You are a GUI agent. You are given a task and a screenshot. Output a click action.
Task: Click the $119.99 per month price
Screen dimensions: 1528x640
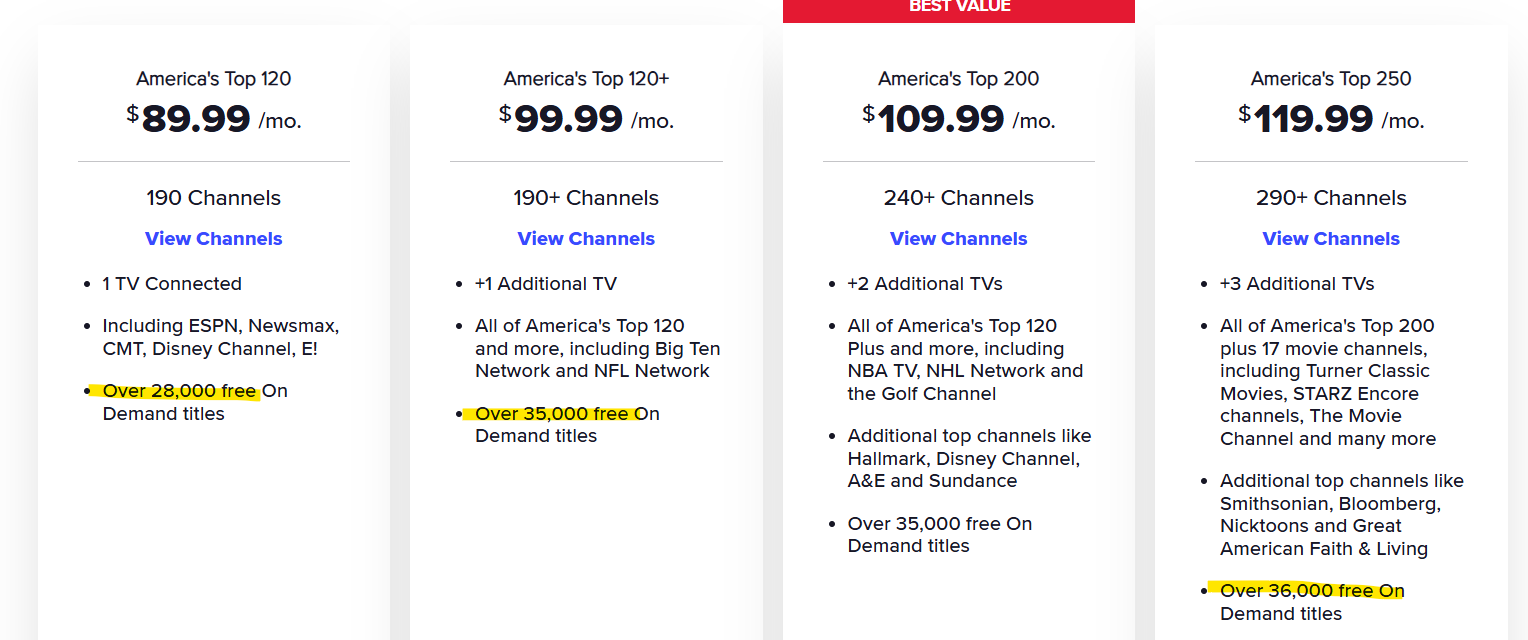(1330, 119)
